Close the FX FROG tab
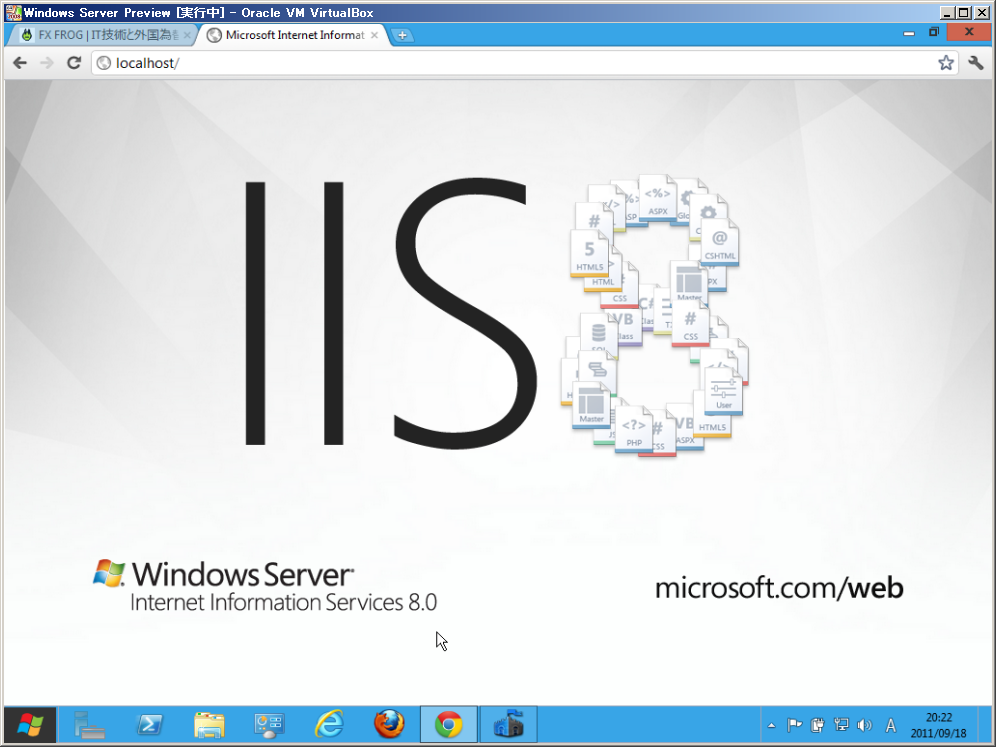 (x=187, y=35)
